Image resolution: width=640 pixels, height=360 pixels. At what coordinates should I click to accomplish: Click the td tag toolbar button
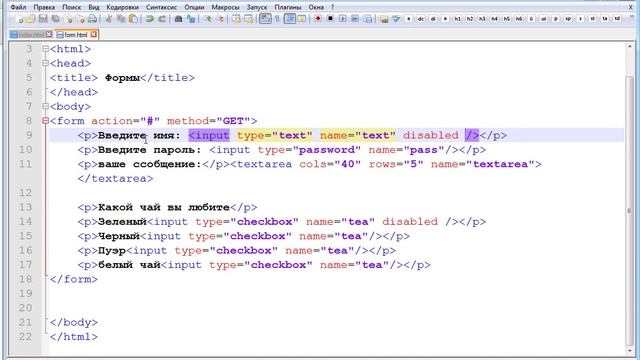[x=617, y=19]
